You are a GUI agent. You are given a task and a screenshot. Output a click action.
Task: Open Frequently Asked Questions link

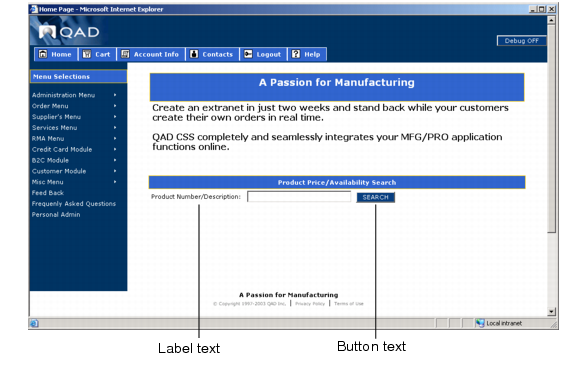(x=73, y=203)
